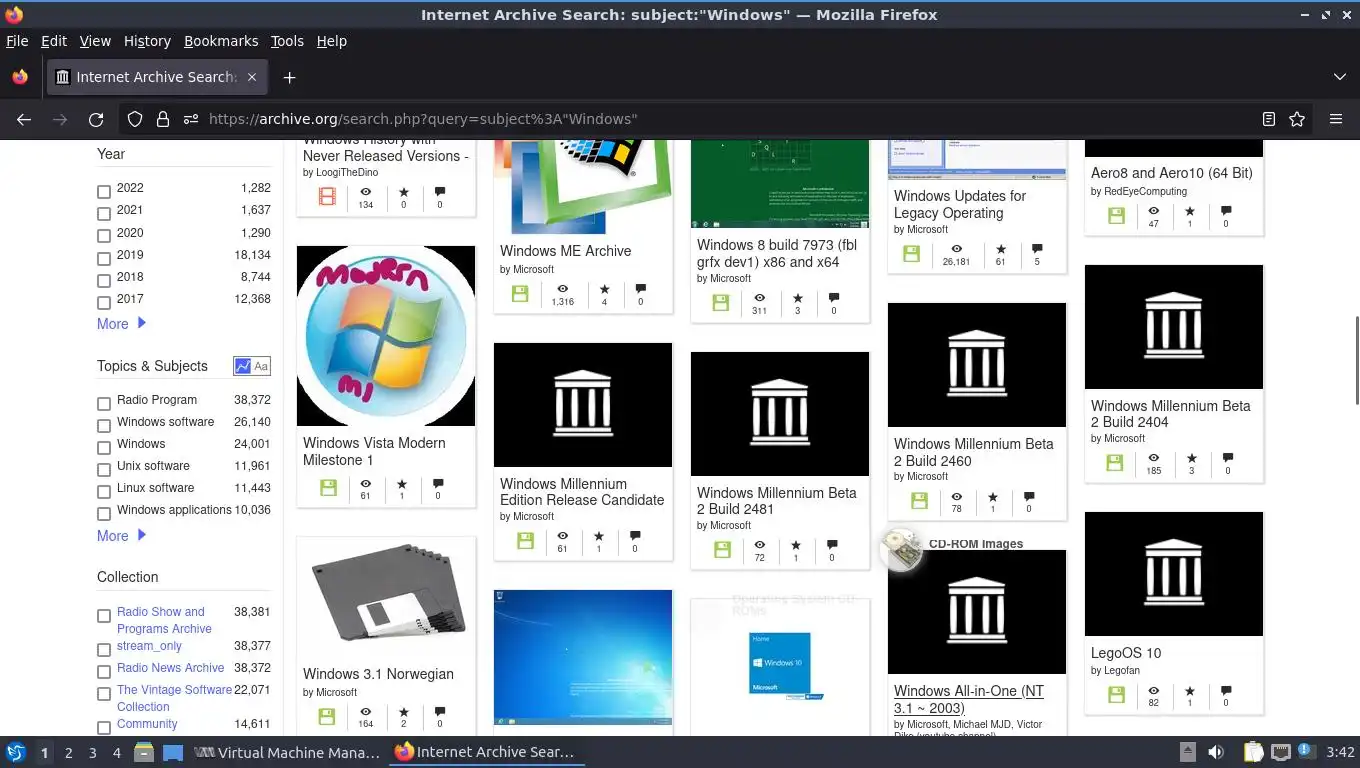Switch Topics list to chart sort icon
This screenshot has width=1360, height=768.
pyautogui.click(x=242, y=366)
